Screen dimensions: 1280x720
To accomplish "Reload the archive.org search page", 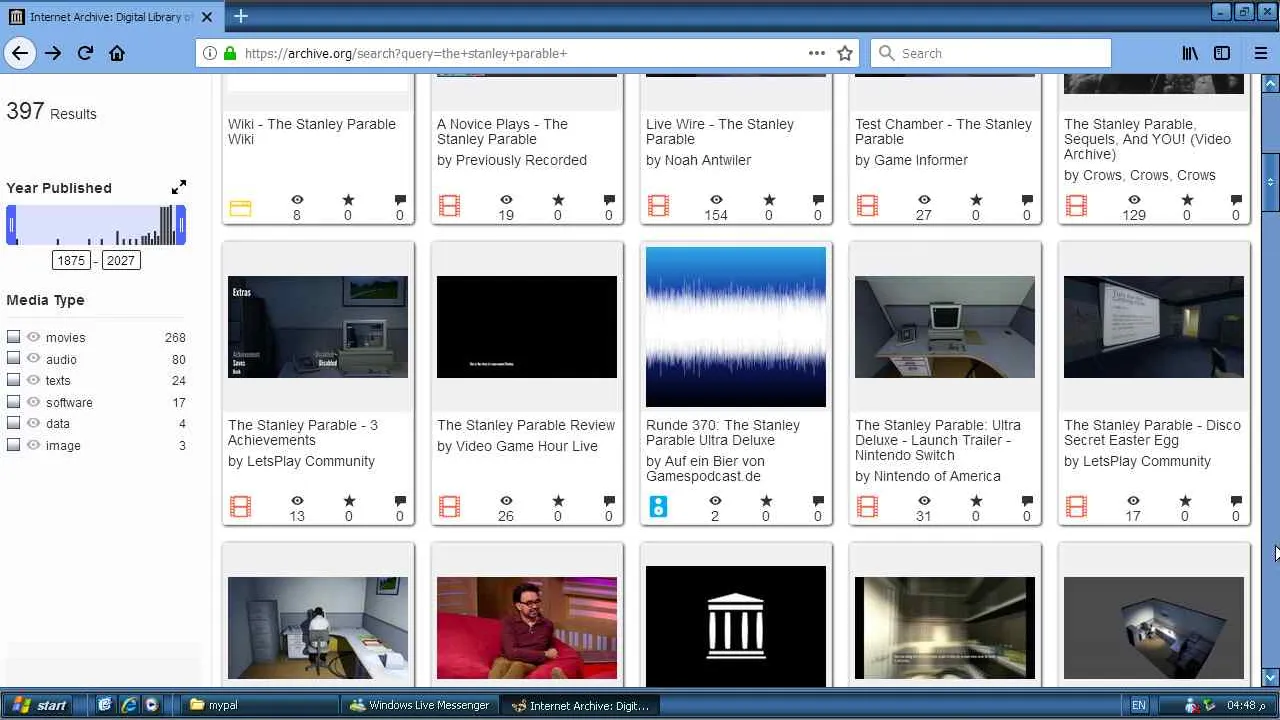I will click(x=85, y=53).
